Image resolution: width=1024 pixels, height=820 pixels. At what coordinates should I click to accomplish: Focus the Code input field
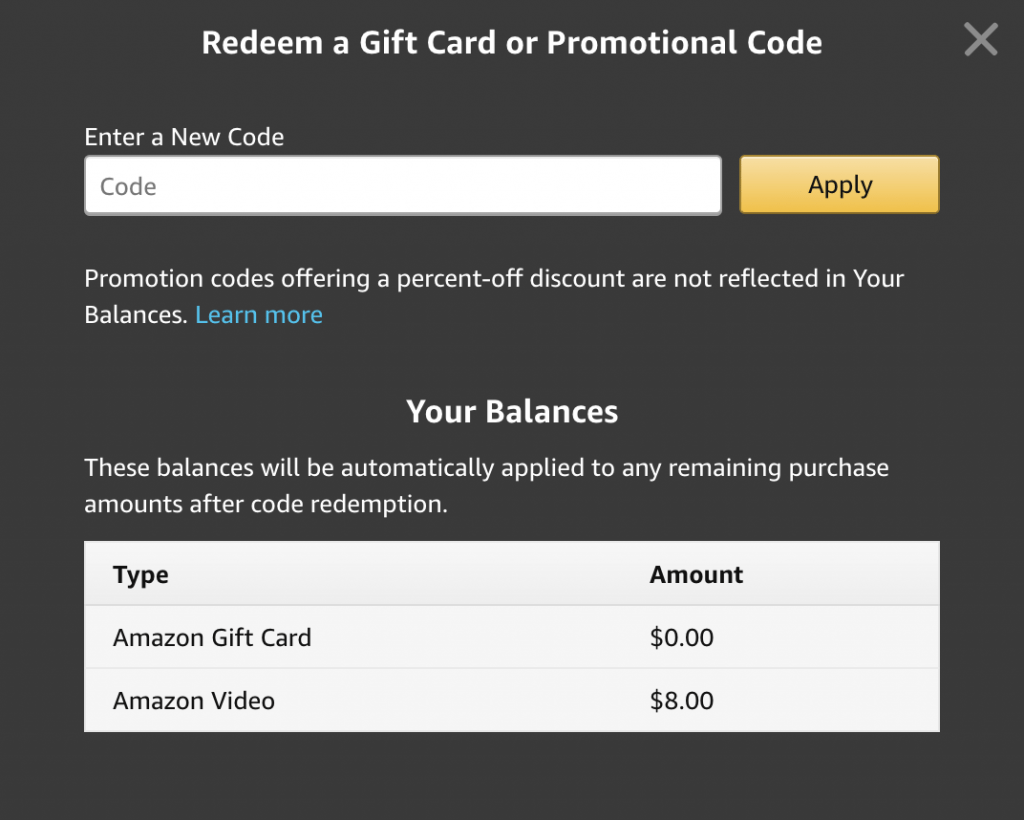tap(403, 185)
